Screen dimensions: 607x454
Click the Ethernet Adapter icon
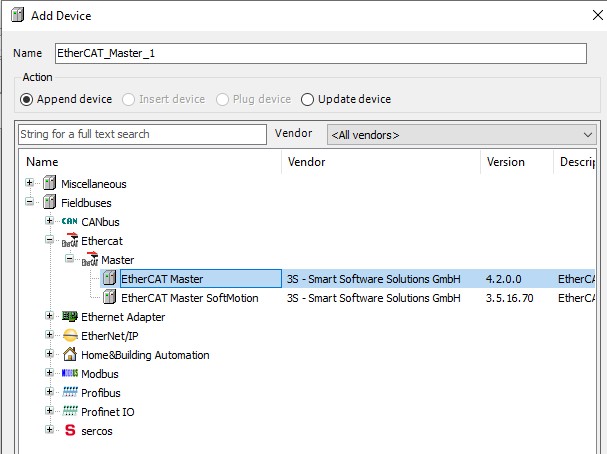point(69,317)
